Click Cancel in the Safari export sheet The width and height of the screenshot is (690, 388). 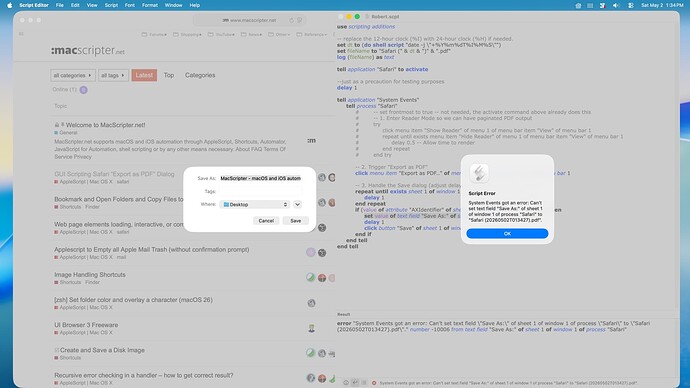click(x=266, y=220)
